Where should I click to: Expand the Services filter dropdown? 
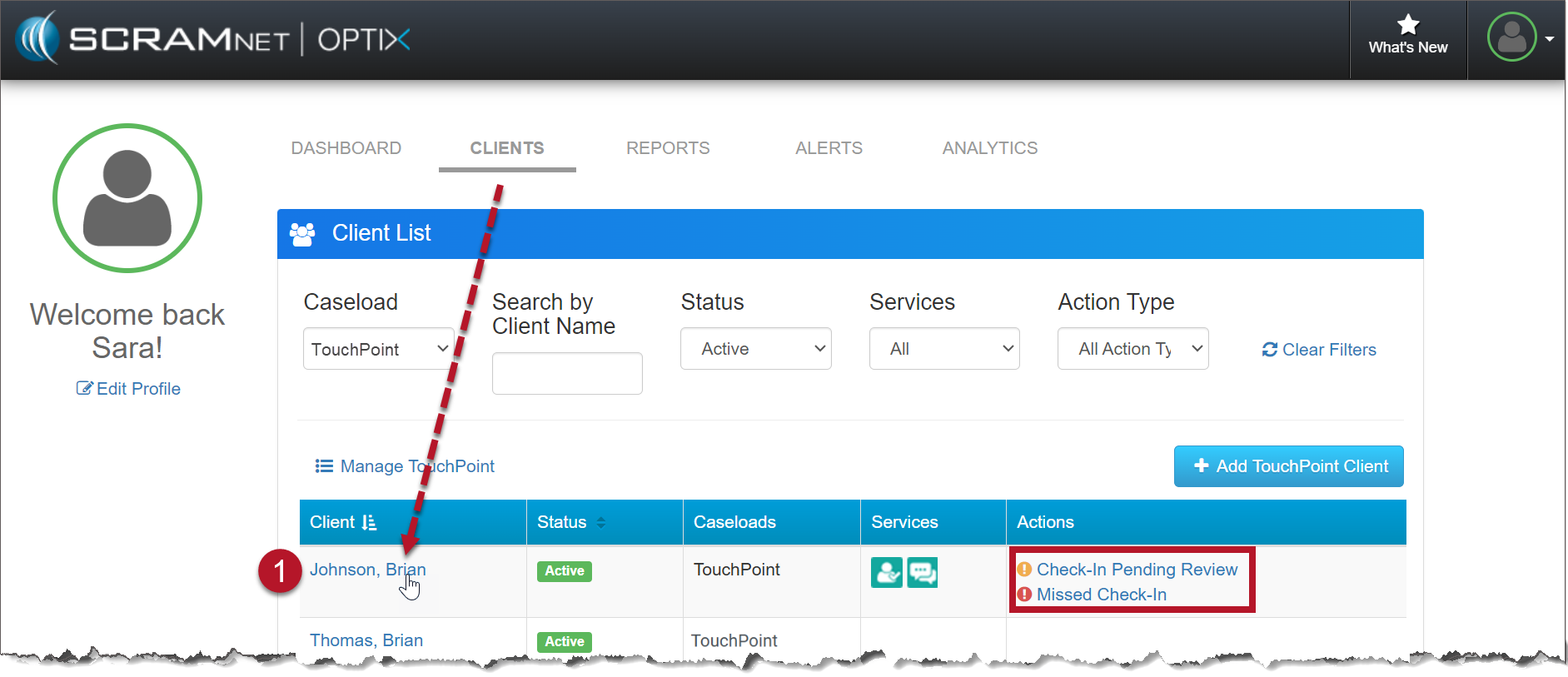tap(943, 349)
